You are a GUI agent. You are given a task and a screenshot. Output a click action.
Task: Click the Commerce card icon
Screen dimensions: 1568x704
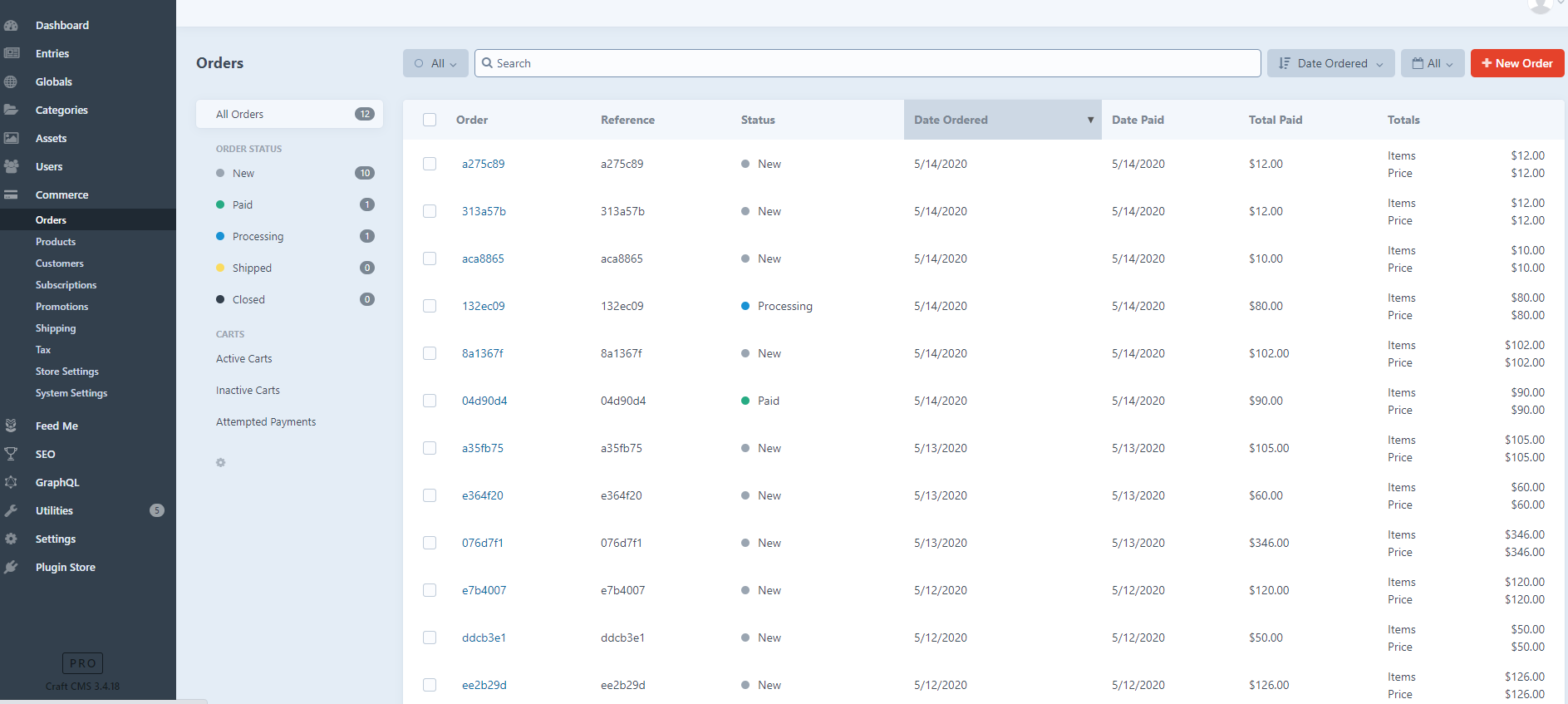[x=11, y=194]
